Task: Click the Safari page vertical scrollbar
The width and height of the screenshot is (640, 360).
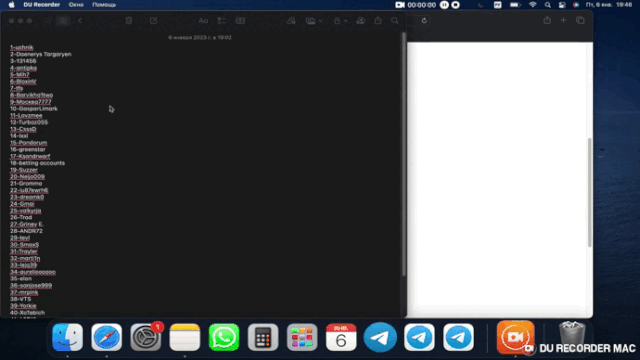Action: pyautogui.click(x=589, y=193)
